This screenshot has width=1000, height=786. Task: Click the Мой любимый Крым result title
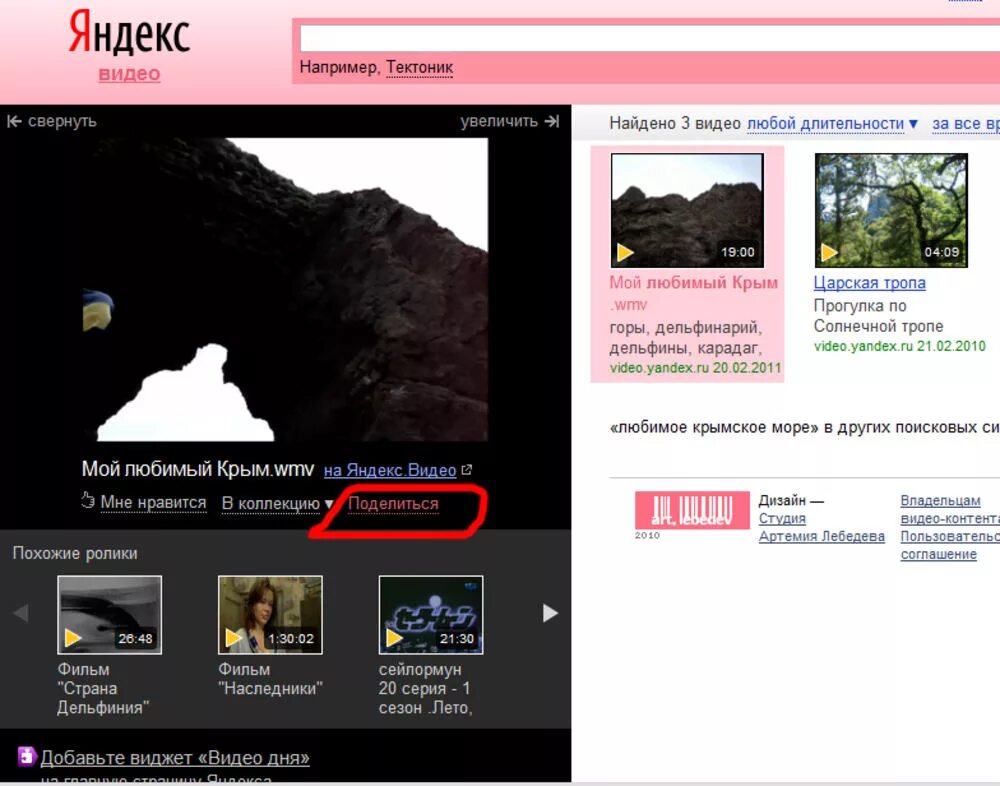coord(693,293)
